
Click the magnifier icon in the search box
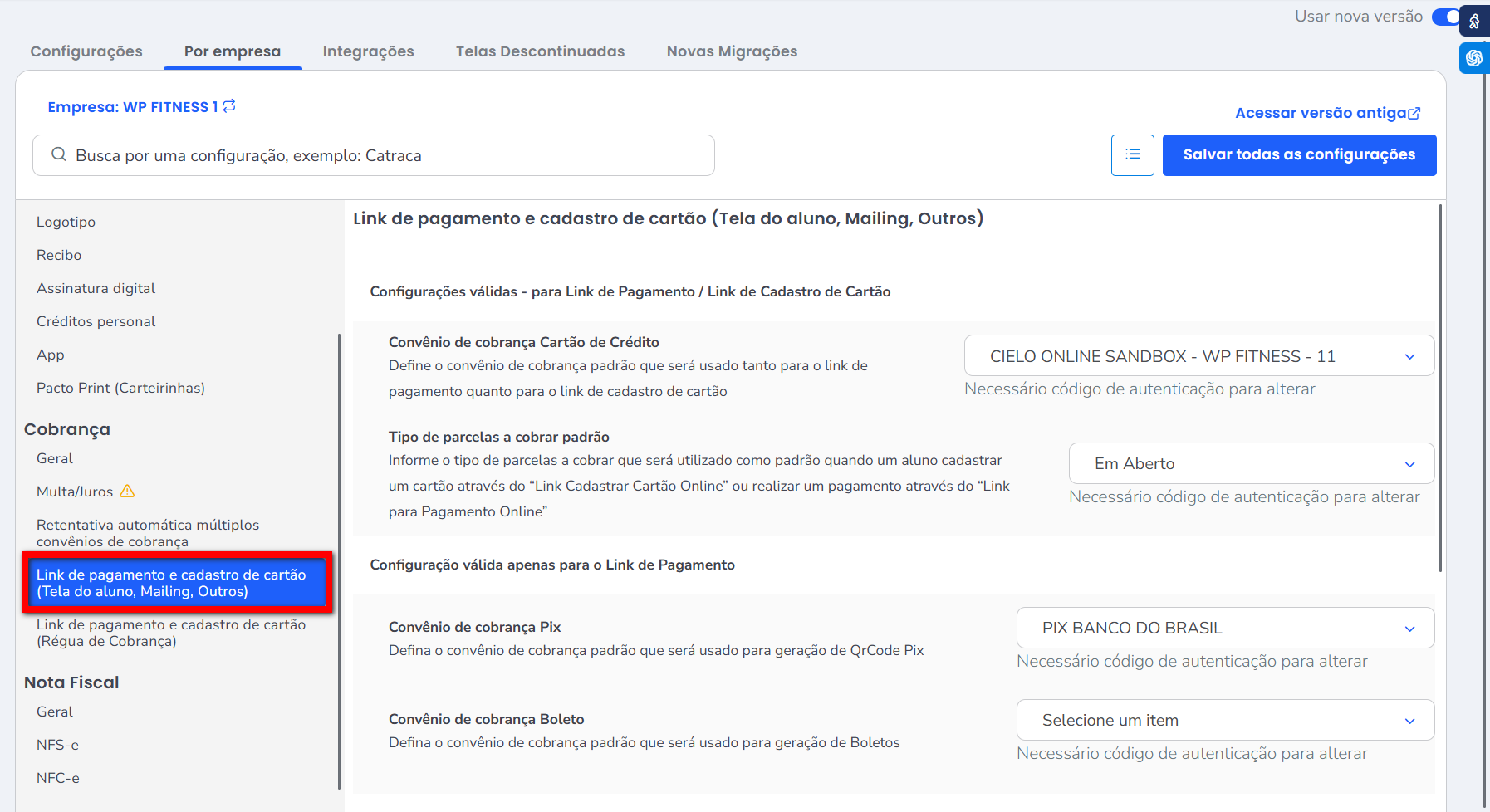pos(58,154)
